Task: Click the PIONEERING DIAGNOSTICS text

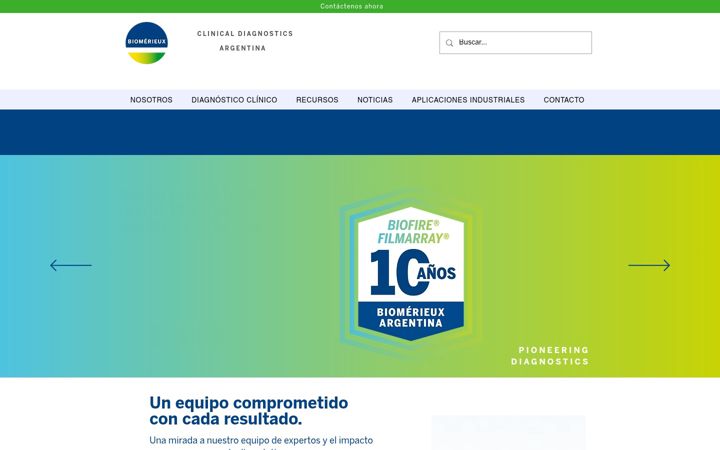Action: [x=550, y=356]
